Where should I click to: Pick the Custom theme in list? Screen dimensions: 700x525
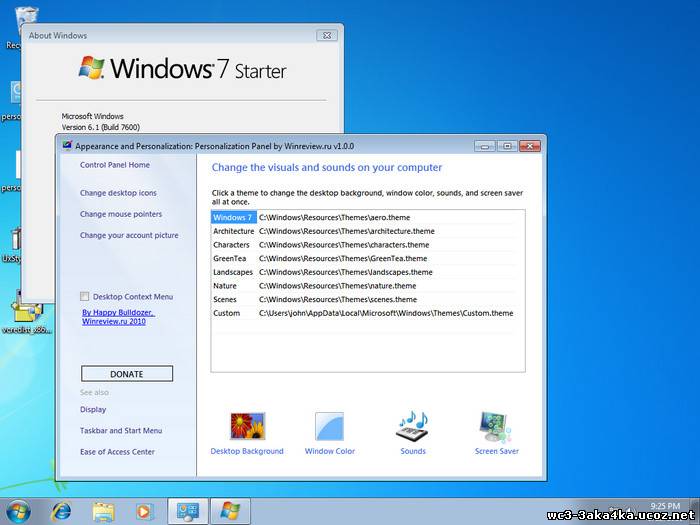(226, 313)
